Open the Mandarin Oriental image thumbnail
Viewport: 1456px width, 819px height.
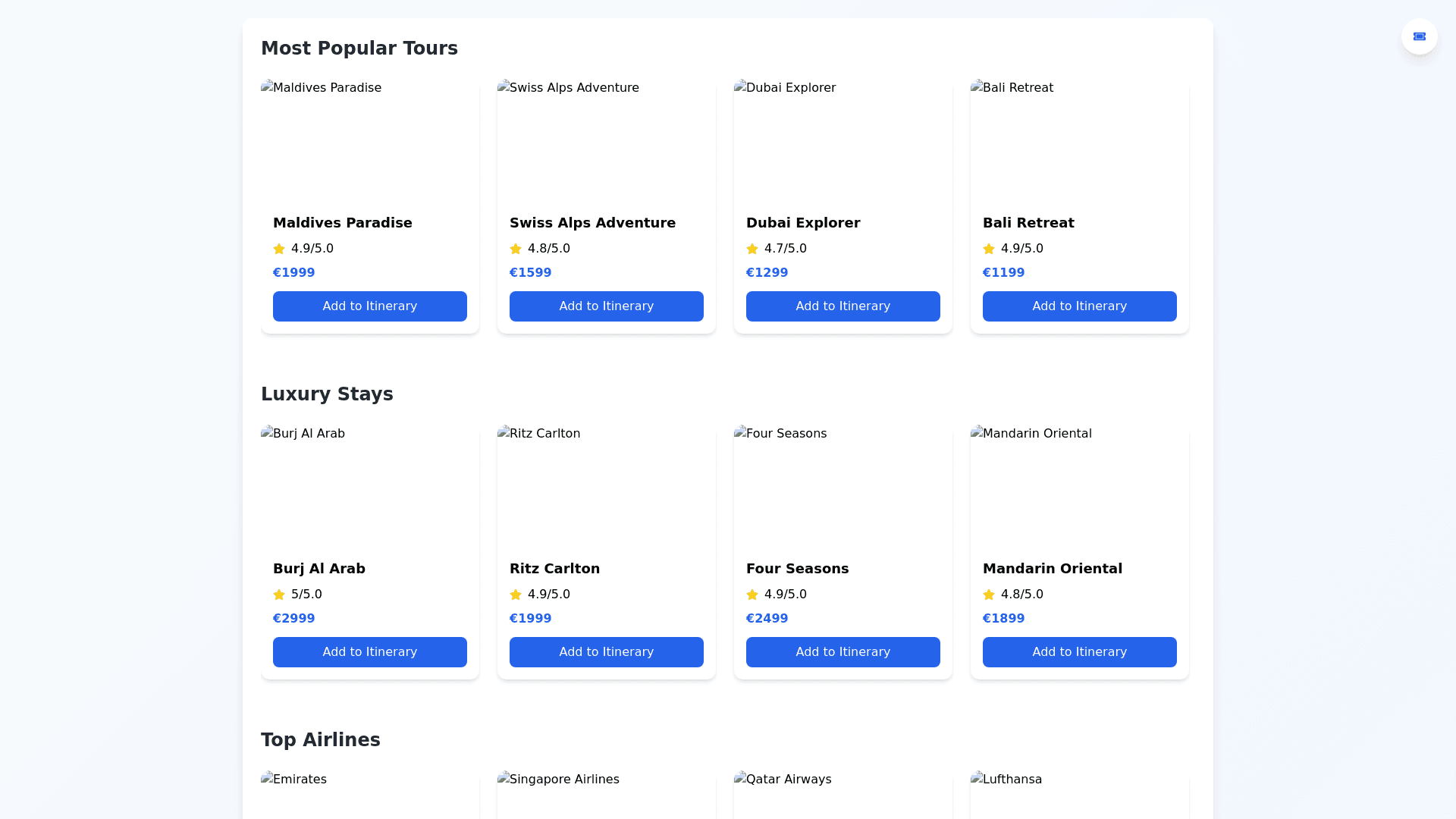tap(1079, 485)
